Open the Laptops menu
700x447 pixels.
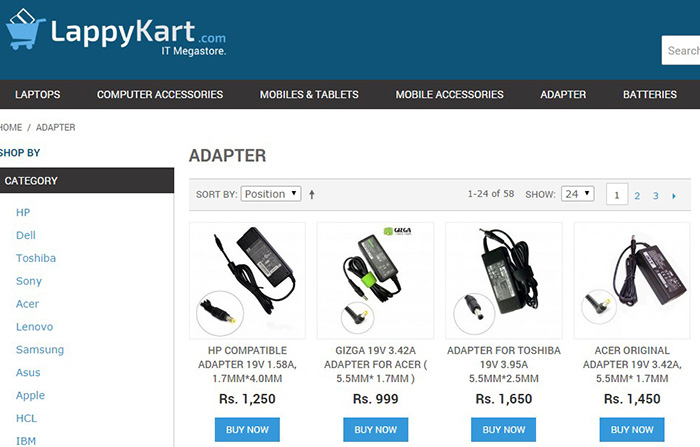coord(38,95)
